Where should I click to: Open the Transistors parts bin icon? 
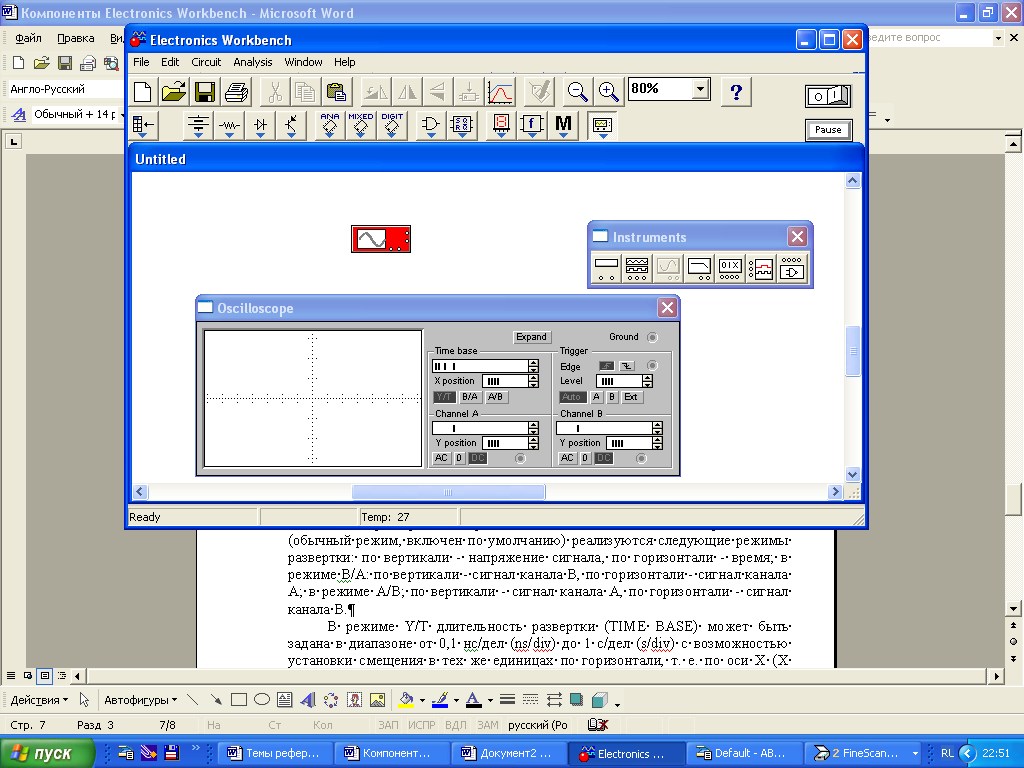coord(291,125)
